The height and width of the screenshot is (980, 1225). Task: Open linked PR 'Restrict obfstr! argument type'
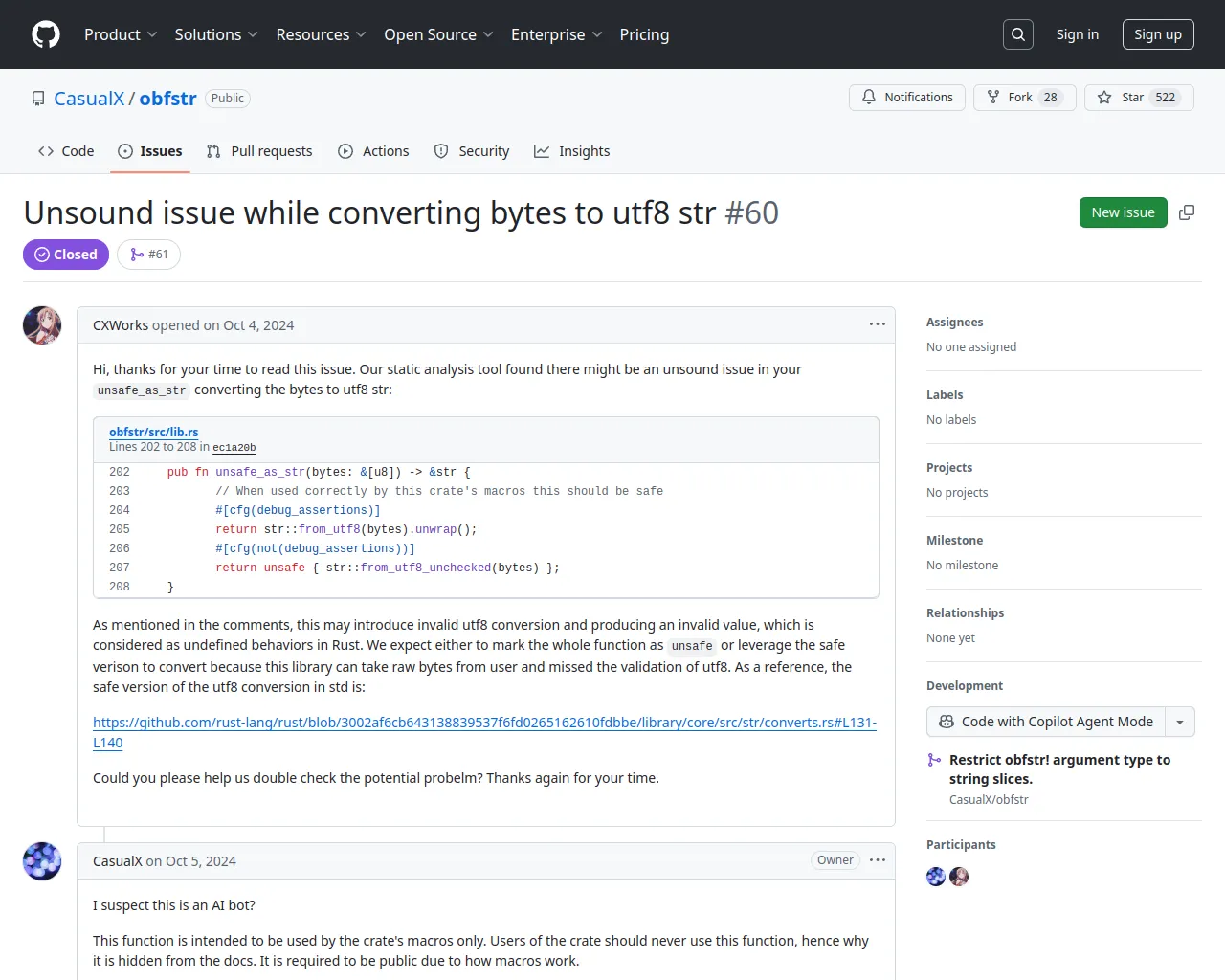coord(1059,769)
